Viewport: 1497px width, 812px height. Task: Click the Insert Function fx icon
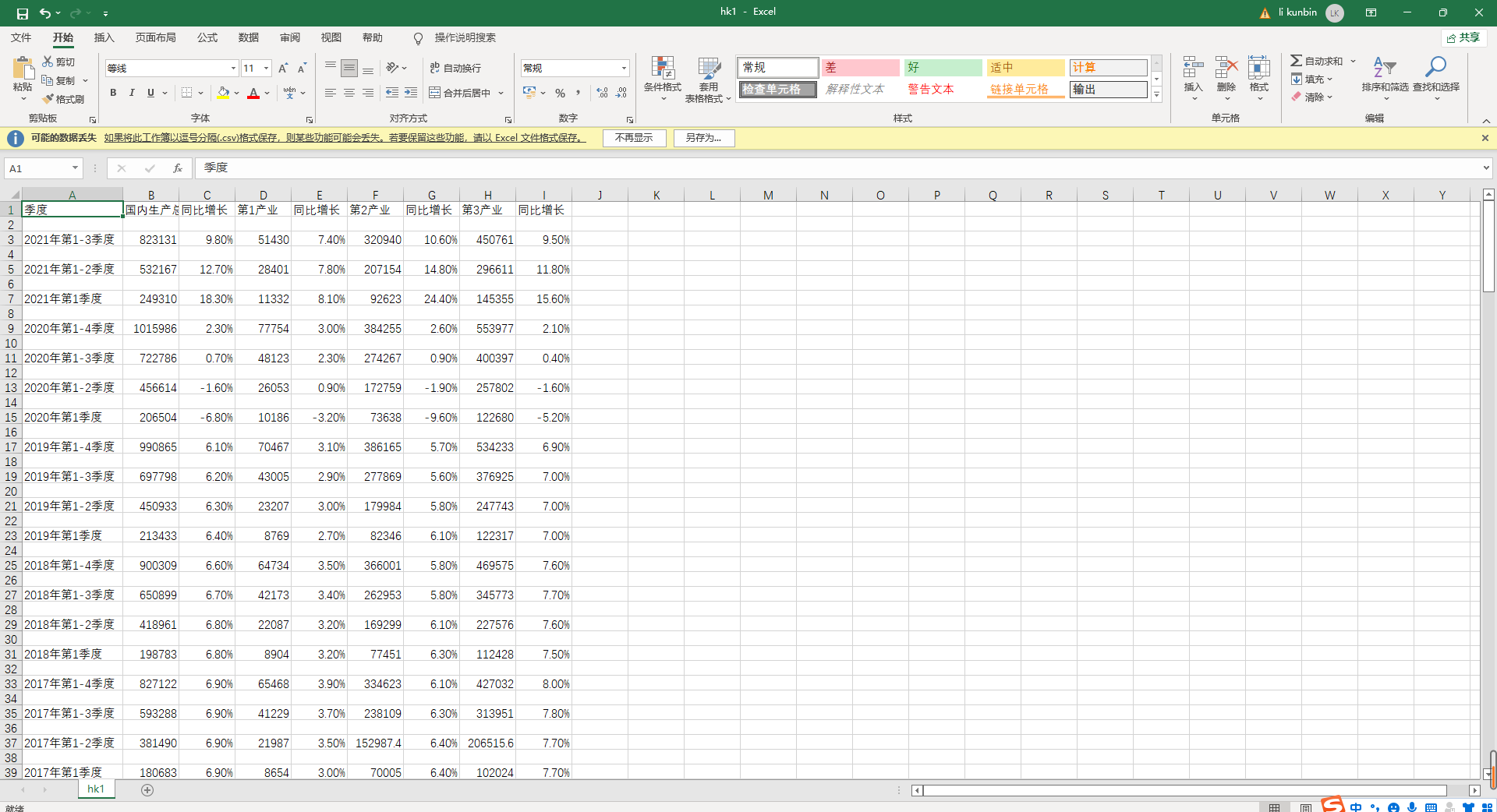pyautogui.click(x=178, y=168)
